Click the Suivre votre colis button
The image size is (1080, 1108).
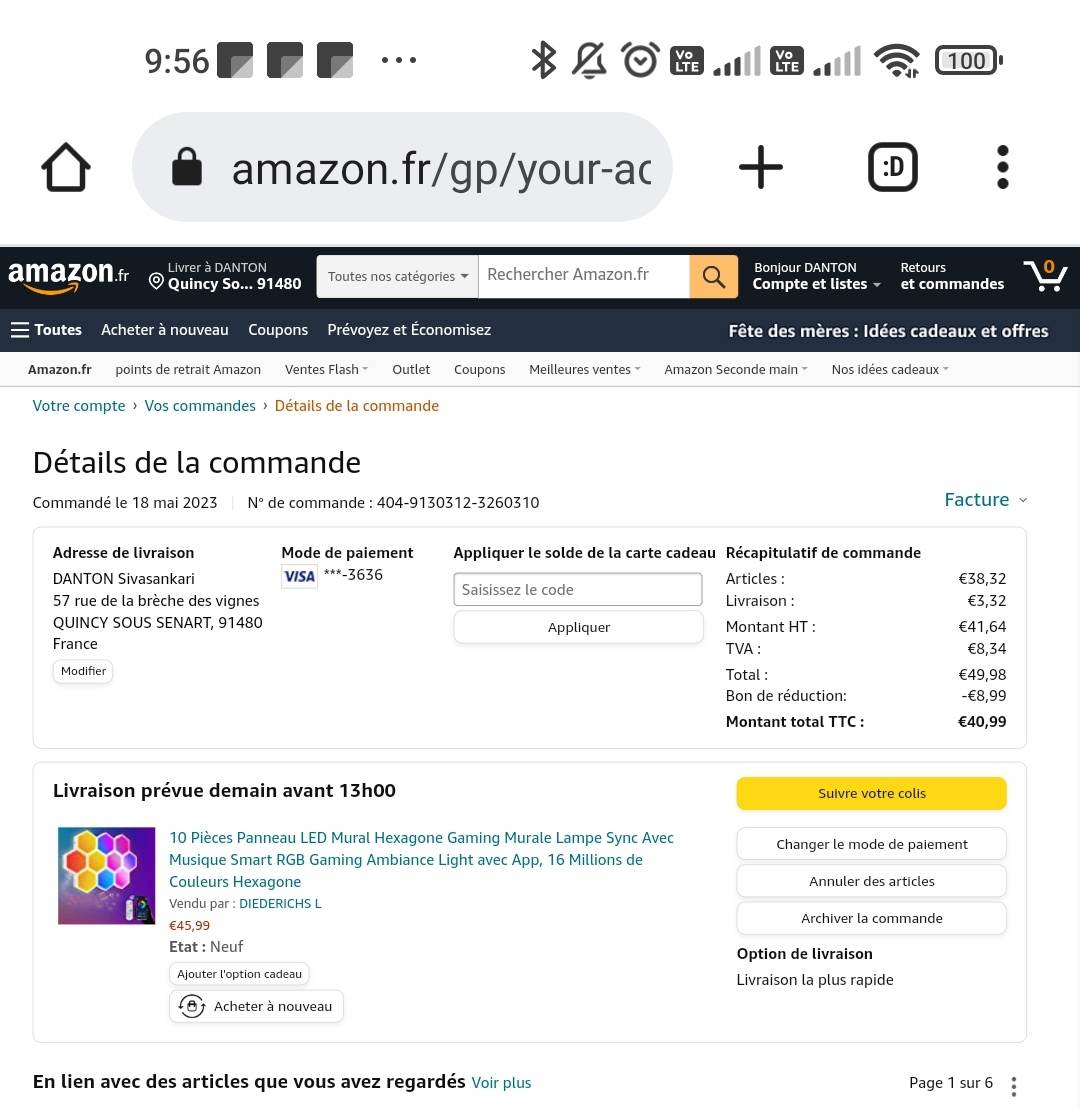(871, 794)
